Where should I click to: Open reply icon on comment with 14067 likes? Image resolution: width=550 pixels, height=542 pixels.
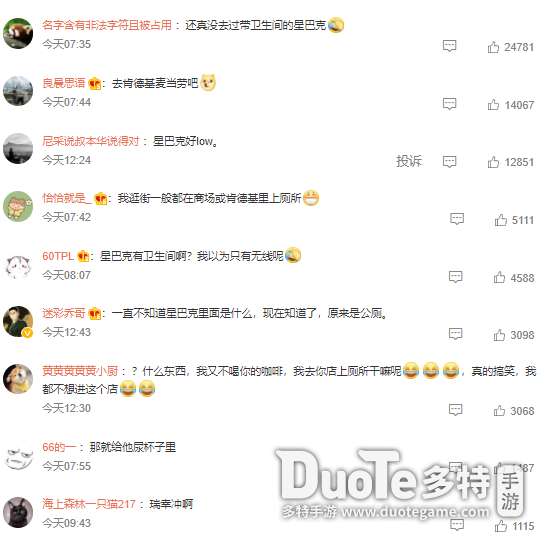tap(449, 104)
